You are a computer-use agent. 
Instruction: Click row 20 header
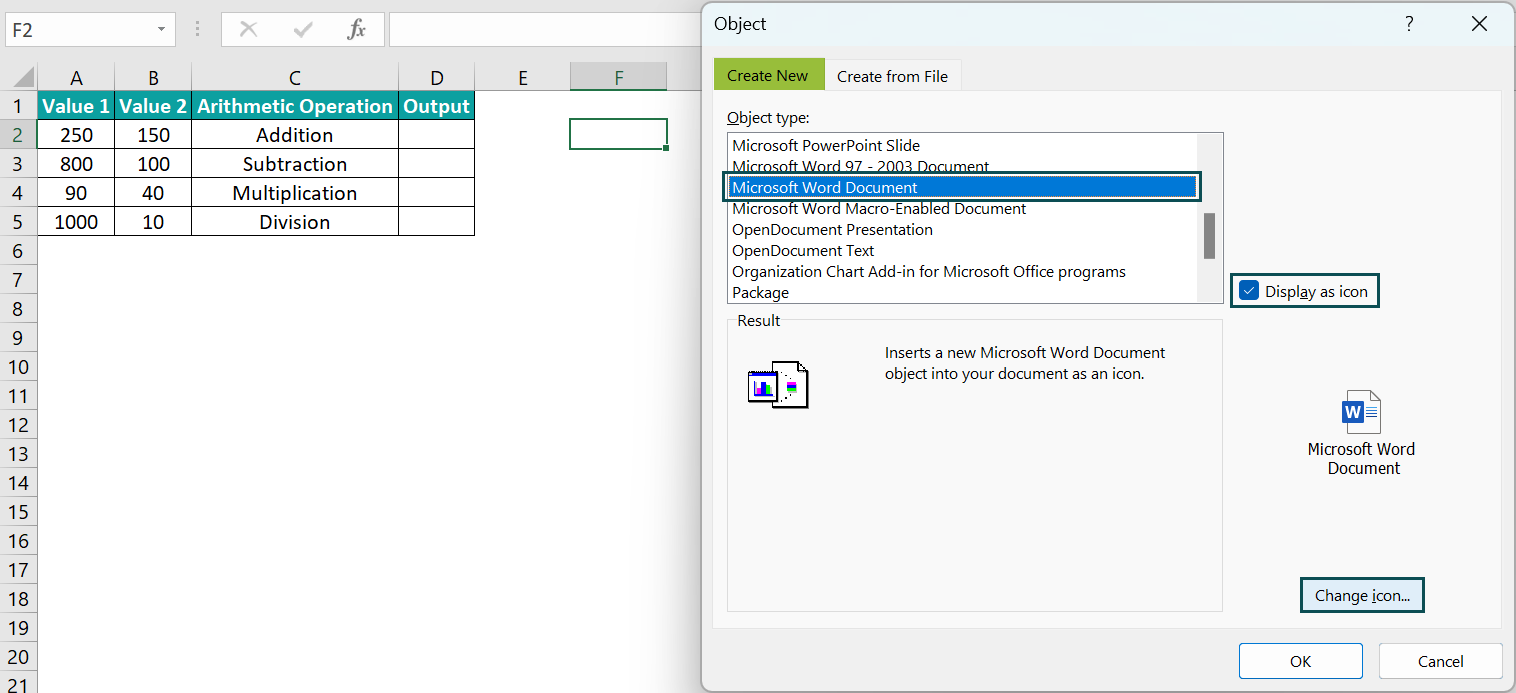tap(18, 657)
